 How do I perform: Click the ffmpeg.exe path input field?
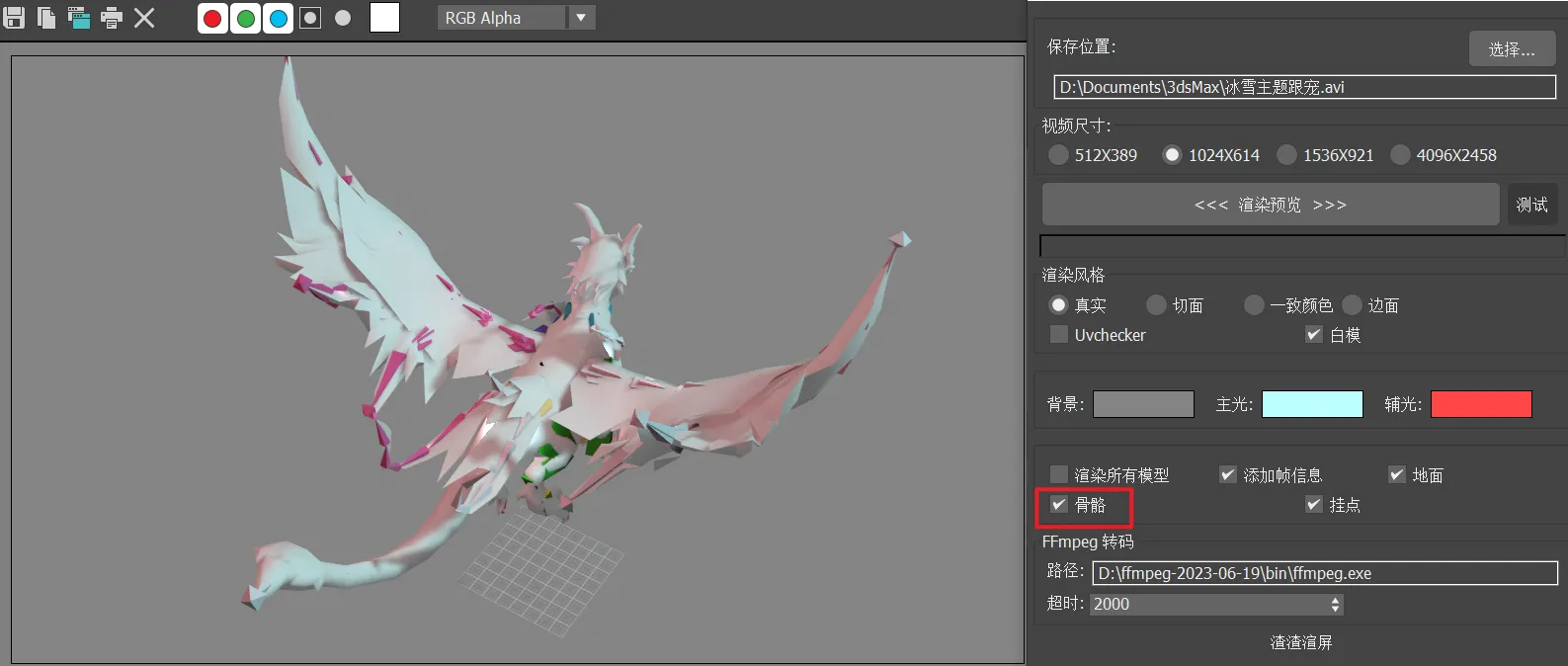click(1325, 573)
